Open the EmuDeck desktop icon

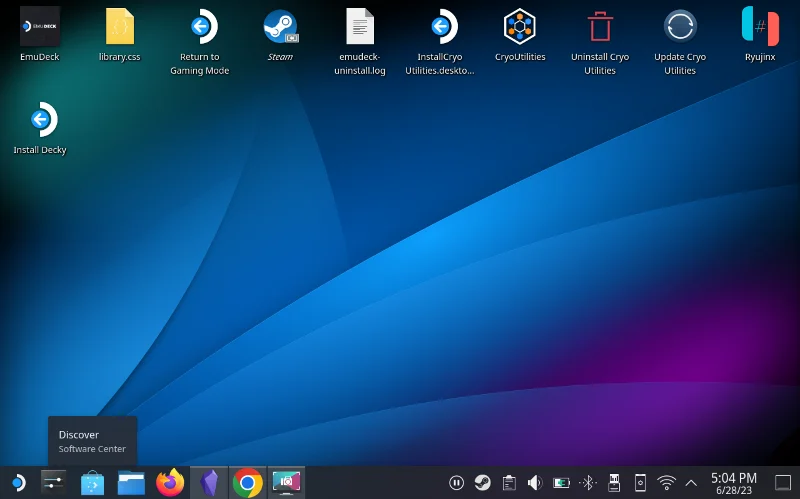(x=40, y=27)
